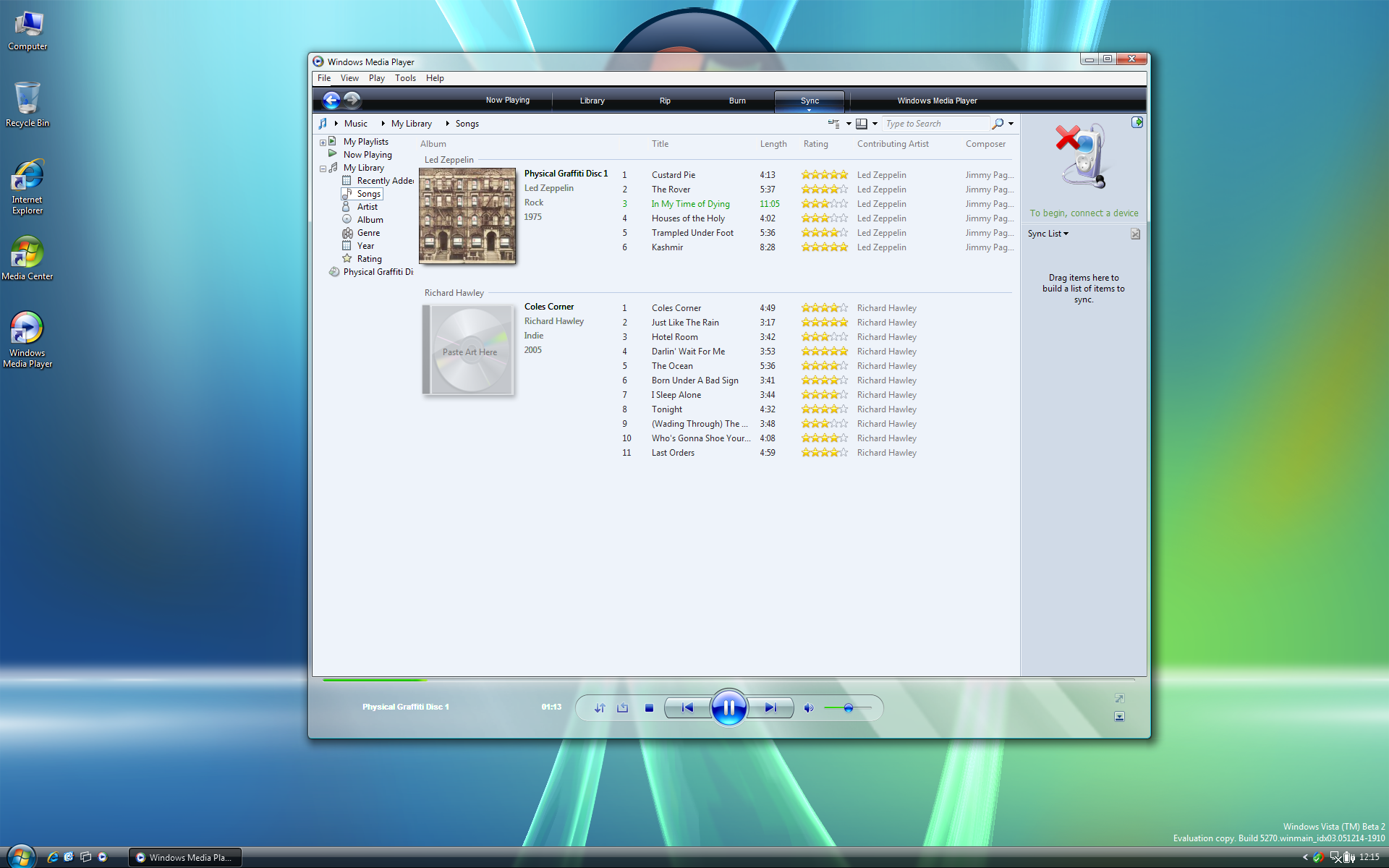Open the Sync tab dropdown arrow
The width and height of the screenshot is (1389, 868).
pyautogui.click(x=810, y=109)
